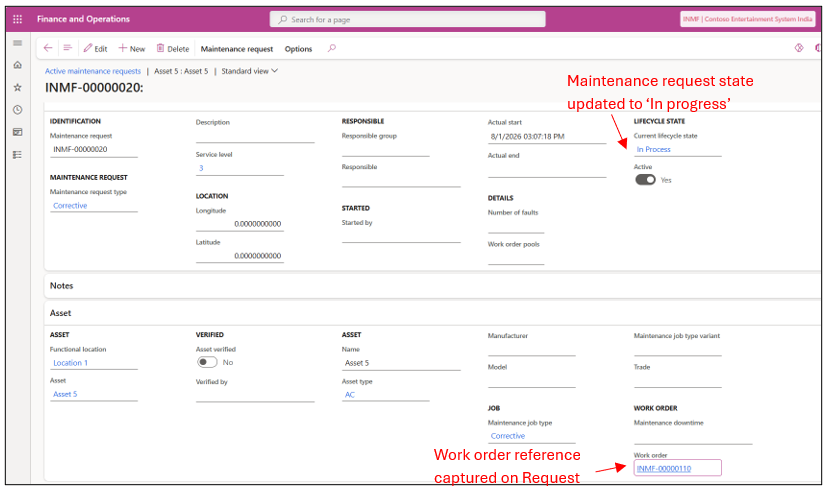Toggle the Active lifecycle state switch
826x489 pixels.
[645, 180]
